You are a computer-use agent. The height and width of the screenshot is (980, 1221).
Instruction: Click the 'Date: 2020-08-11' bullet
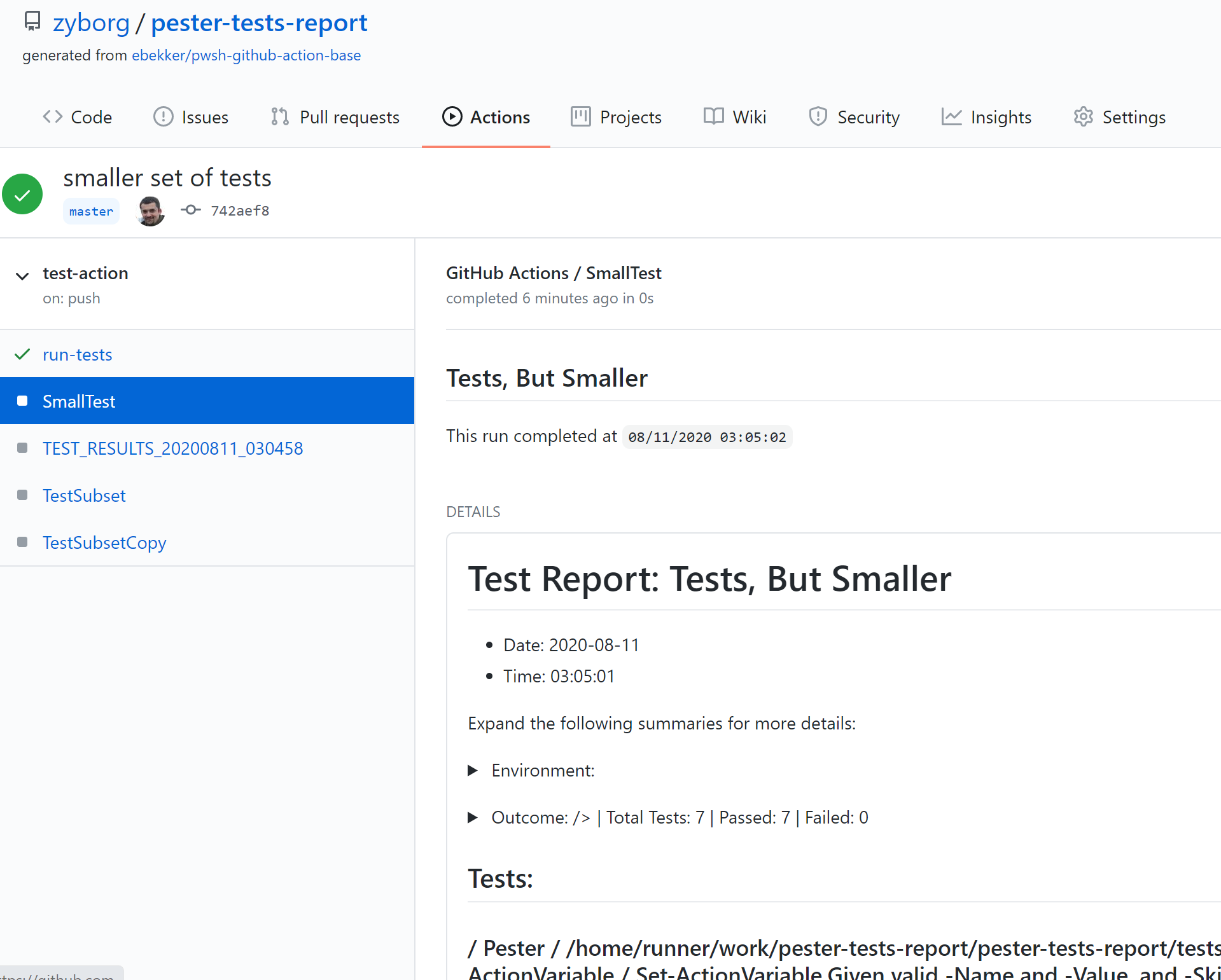click(x=571, y=645)
